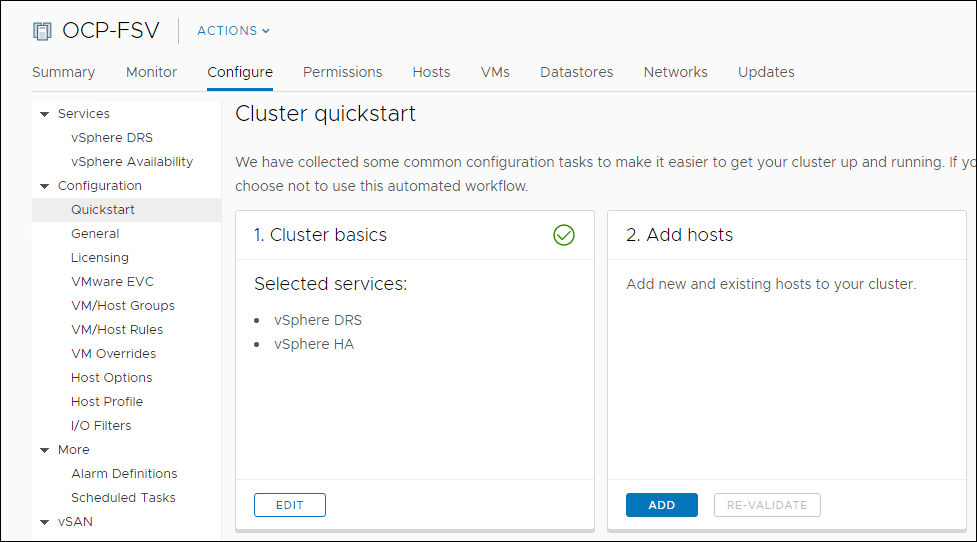Click the blue ADD hosts button
This screenshot has height=542, width=977.
(662, 505)
